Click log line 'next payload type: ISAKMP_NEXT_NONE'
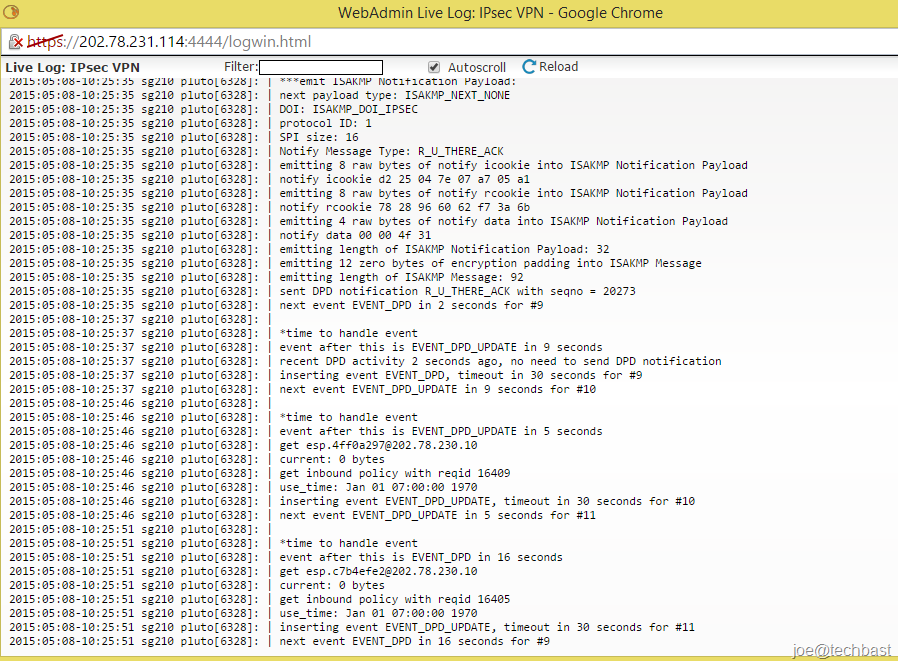The image size is (898, 661). pyautogui.click(x=395, y=95)
